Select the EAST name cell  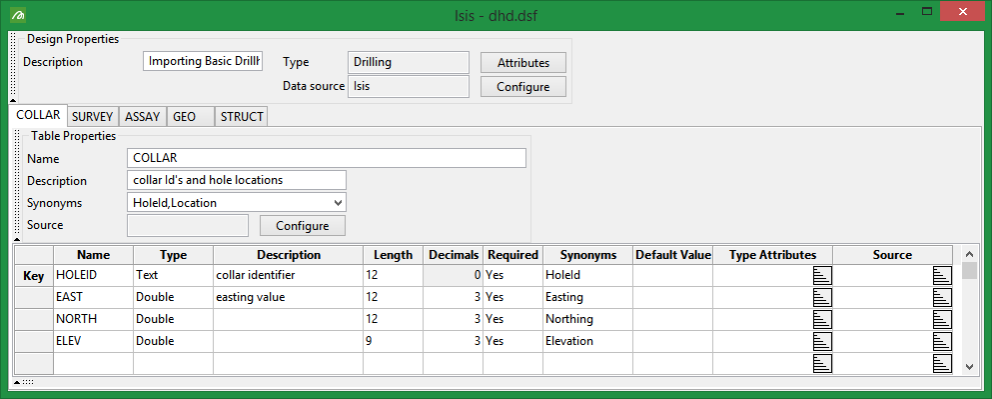click(94, 297)
